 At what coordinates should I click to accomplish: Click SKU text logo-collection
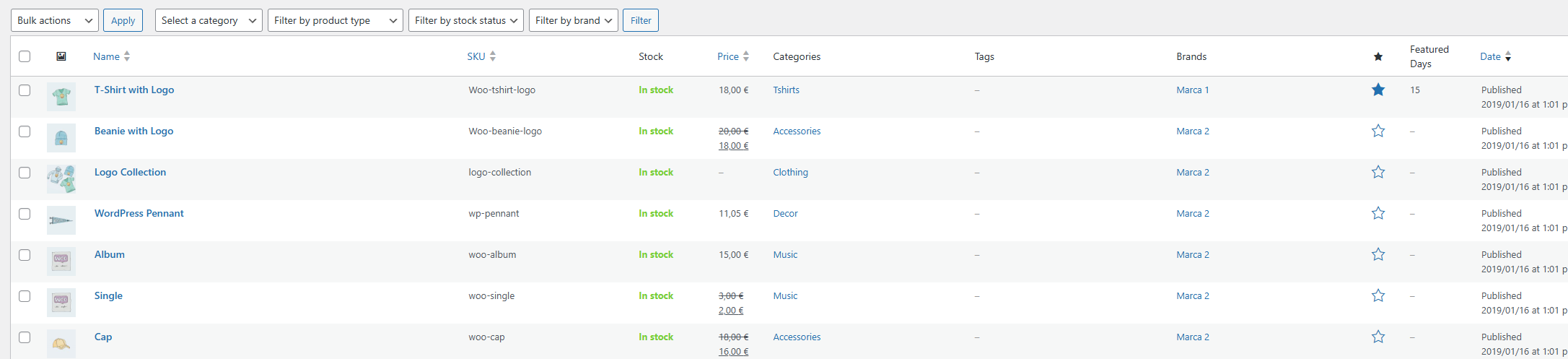point(500,172)
